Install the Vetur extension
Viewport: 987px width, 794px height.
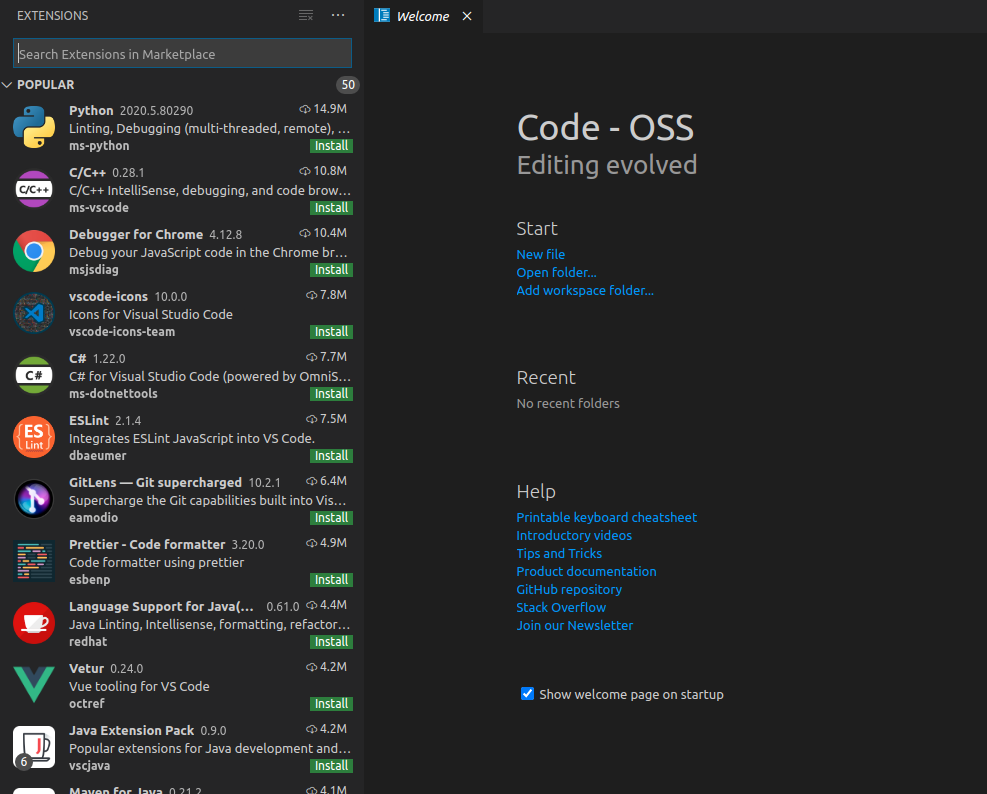click(331, 704)
